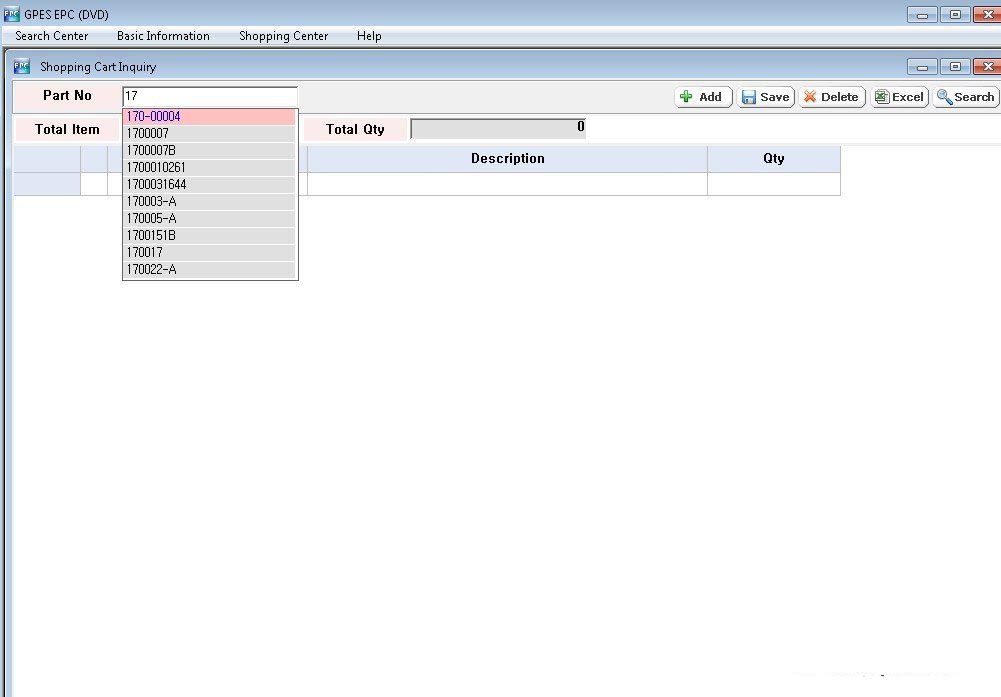Click the magnifying glass Search icon

tap(944, 97)
